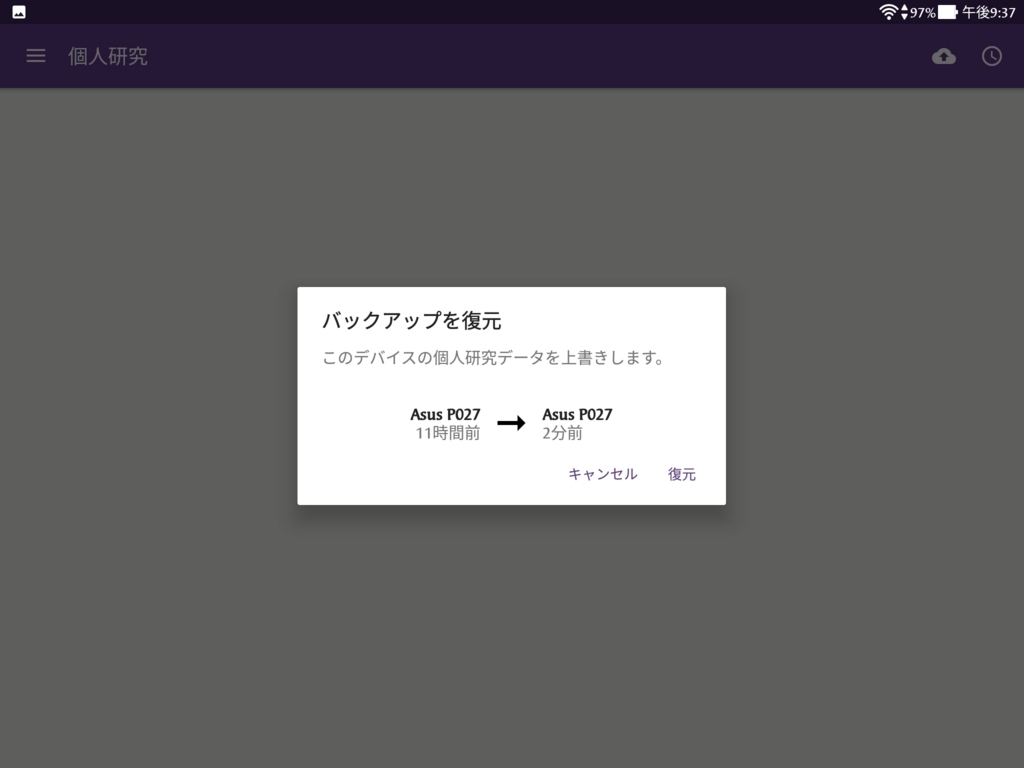
Task: Tap the 個人研究 title
Action: coord(108,56)
